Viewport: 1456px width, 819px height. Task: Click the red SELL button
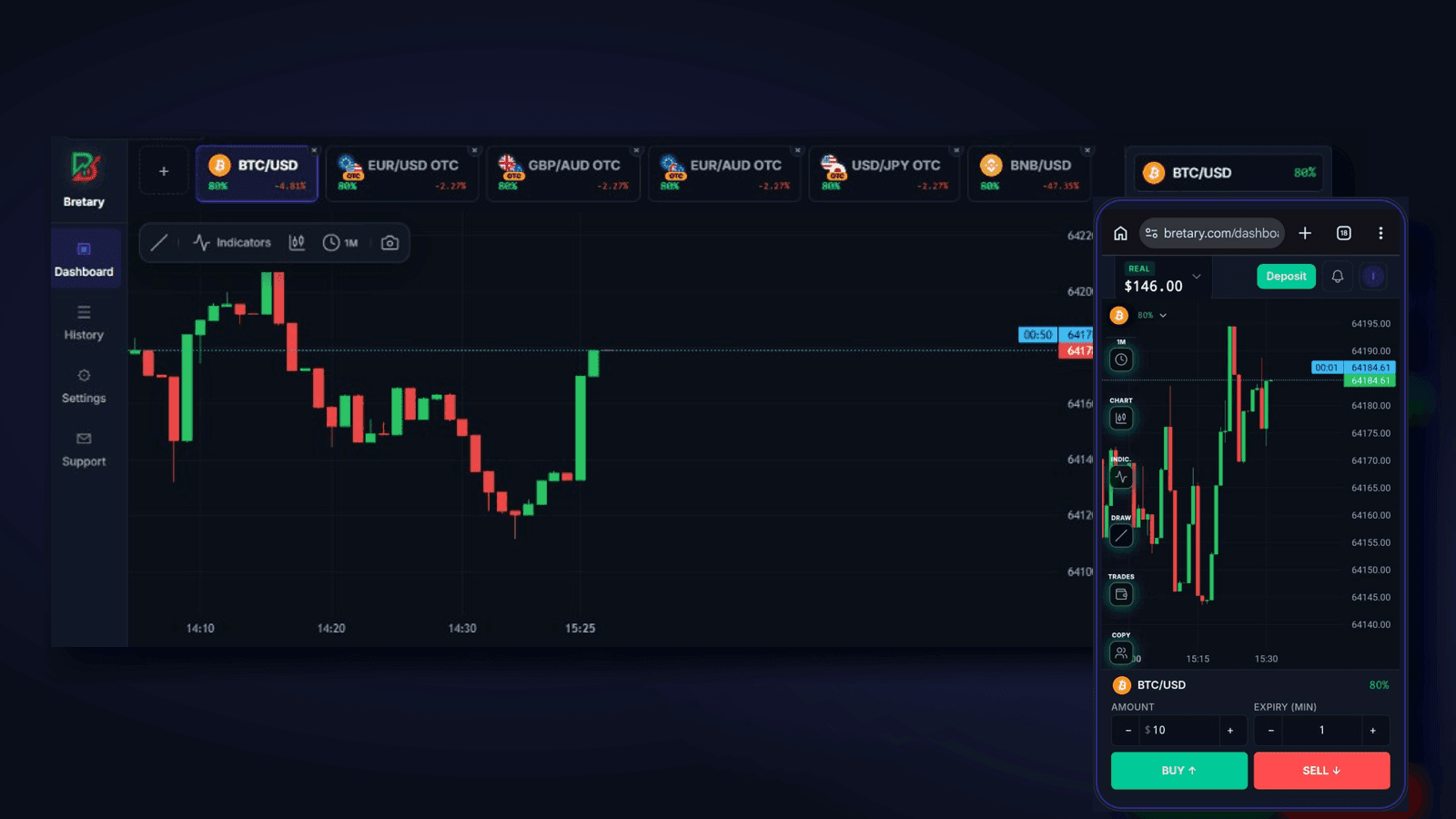coord(1322,771)
